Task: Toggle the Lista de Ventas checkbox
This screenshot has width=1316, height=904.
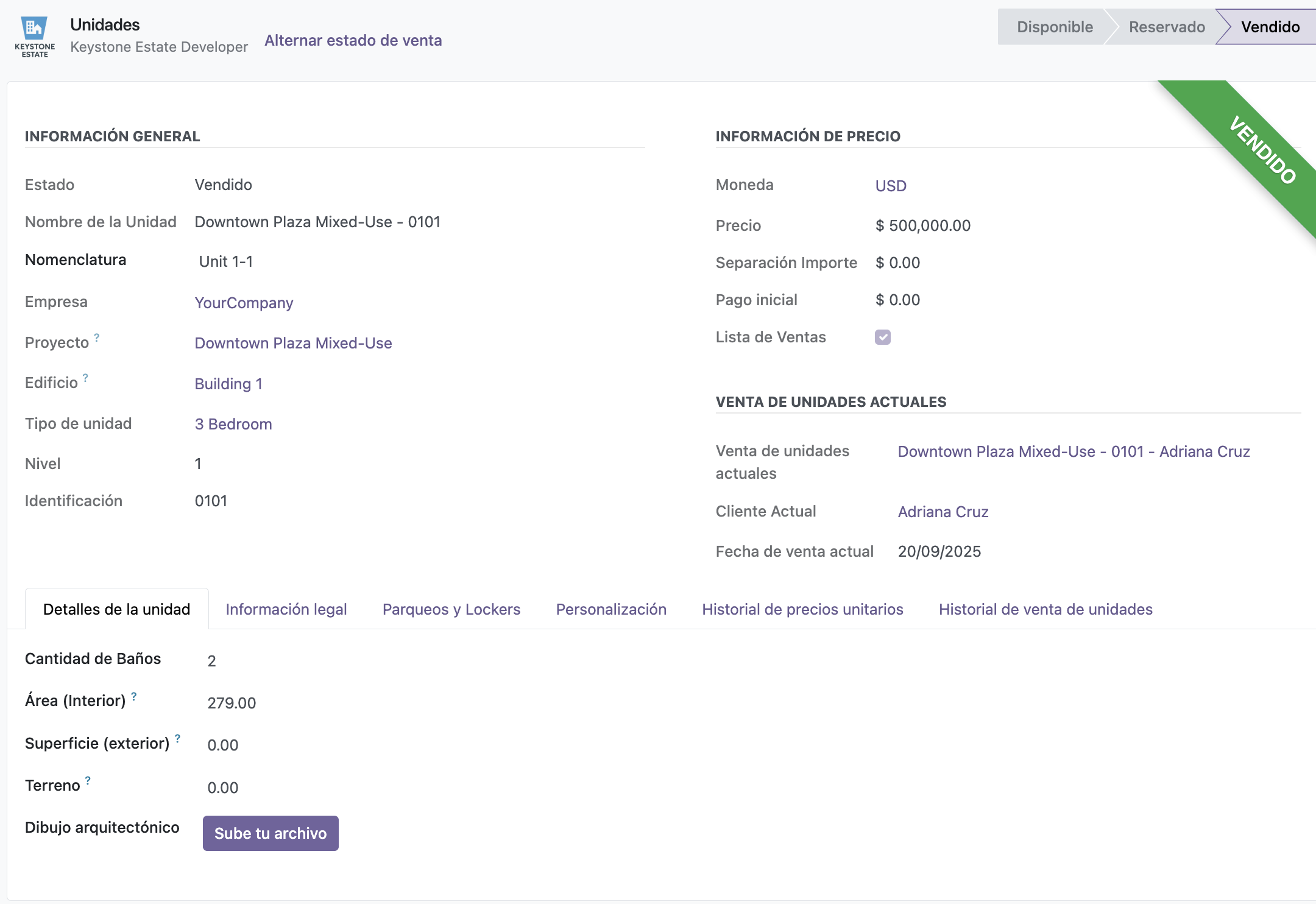Action: 882,337
